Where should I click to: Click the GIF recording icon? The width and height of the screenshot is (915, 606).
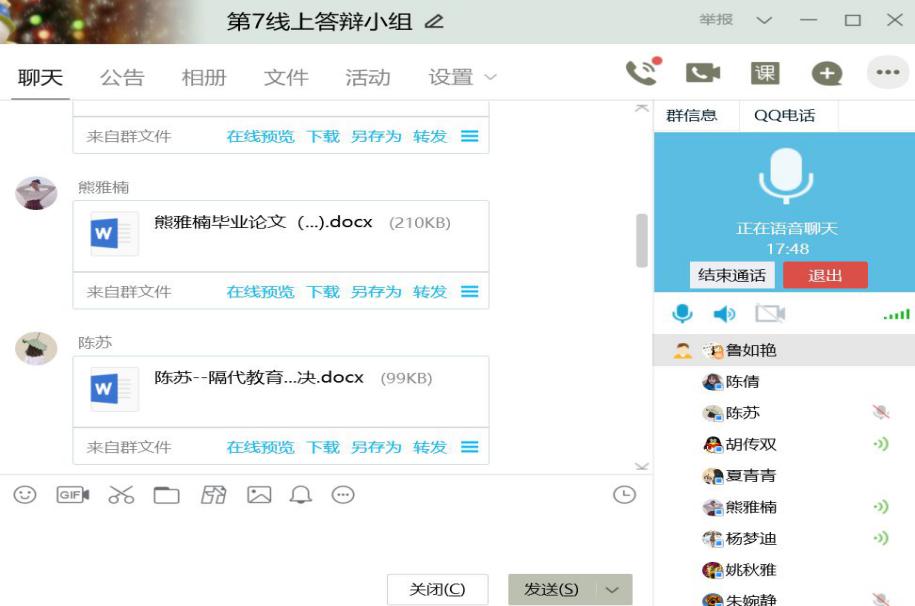[73, 494]
